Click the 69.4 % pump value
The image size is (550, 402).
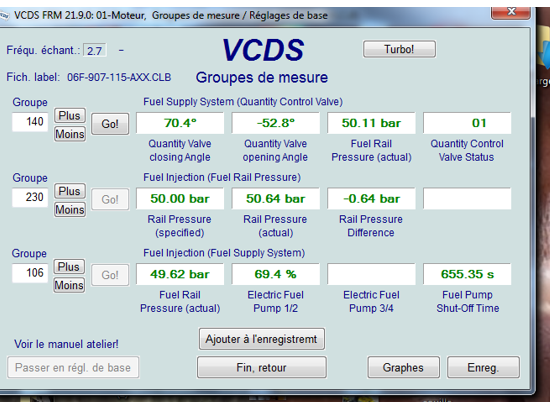coord(276,274)
